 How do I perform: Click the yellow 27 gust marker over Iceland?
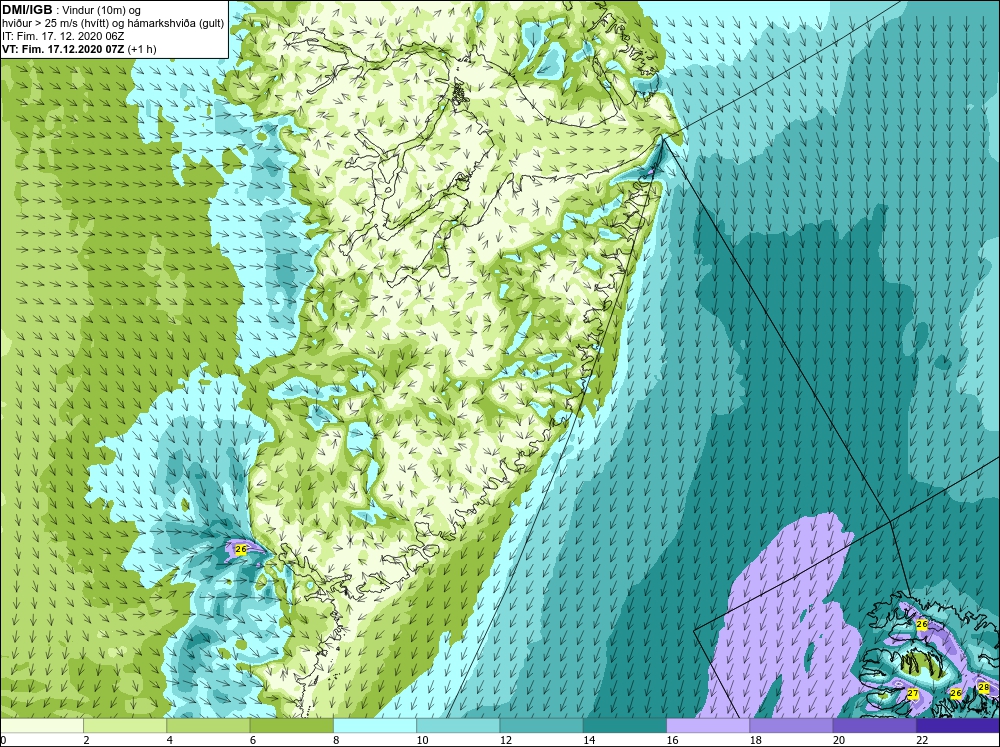point(913,693)
